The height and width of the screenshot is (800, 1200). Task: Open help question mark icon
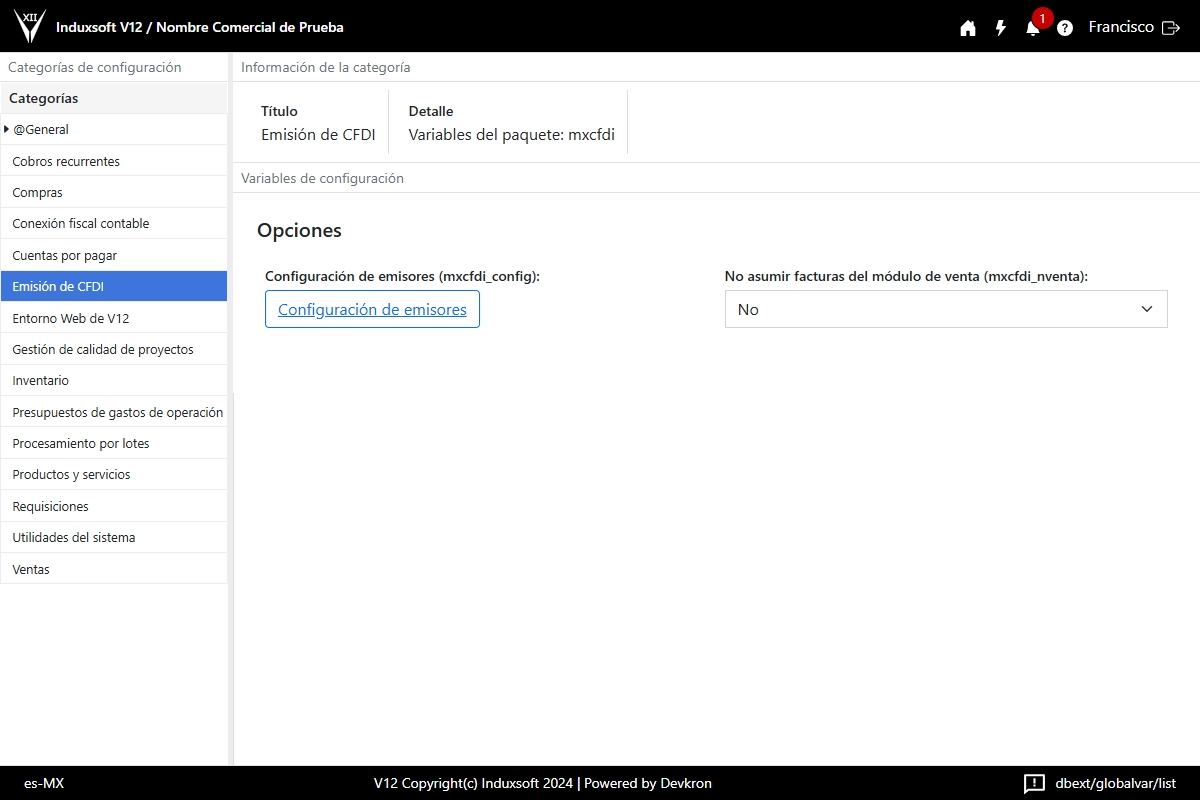pyautogui.click(x=1065, y=28)
